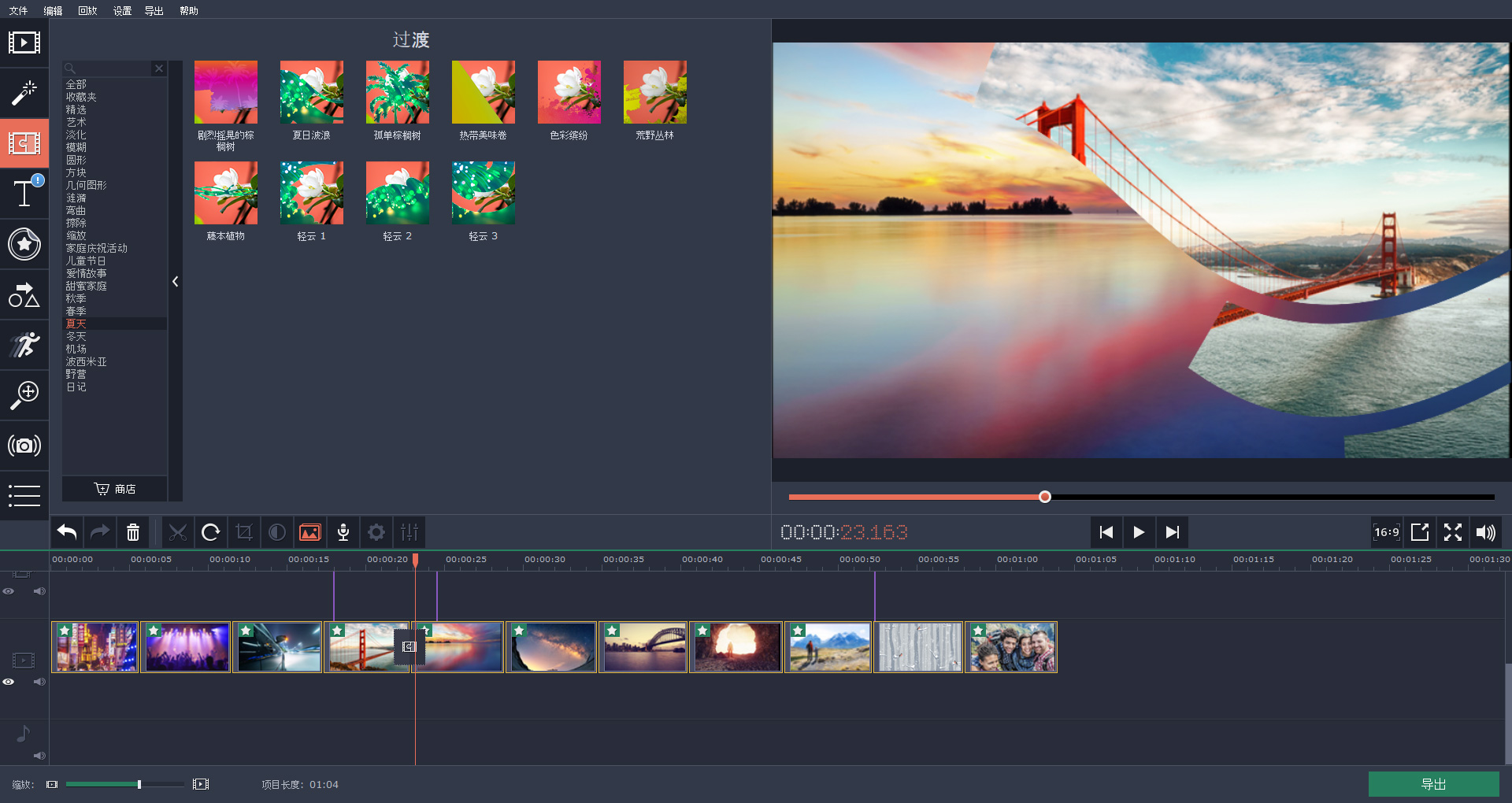Screen dimensions: 1512x803
Task: Click the Filters magic wand icon
Action: click(24, 93)
